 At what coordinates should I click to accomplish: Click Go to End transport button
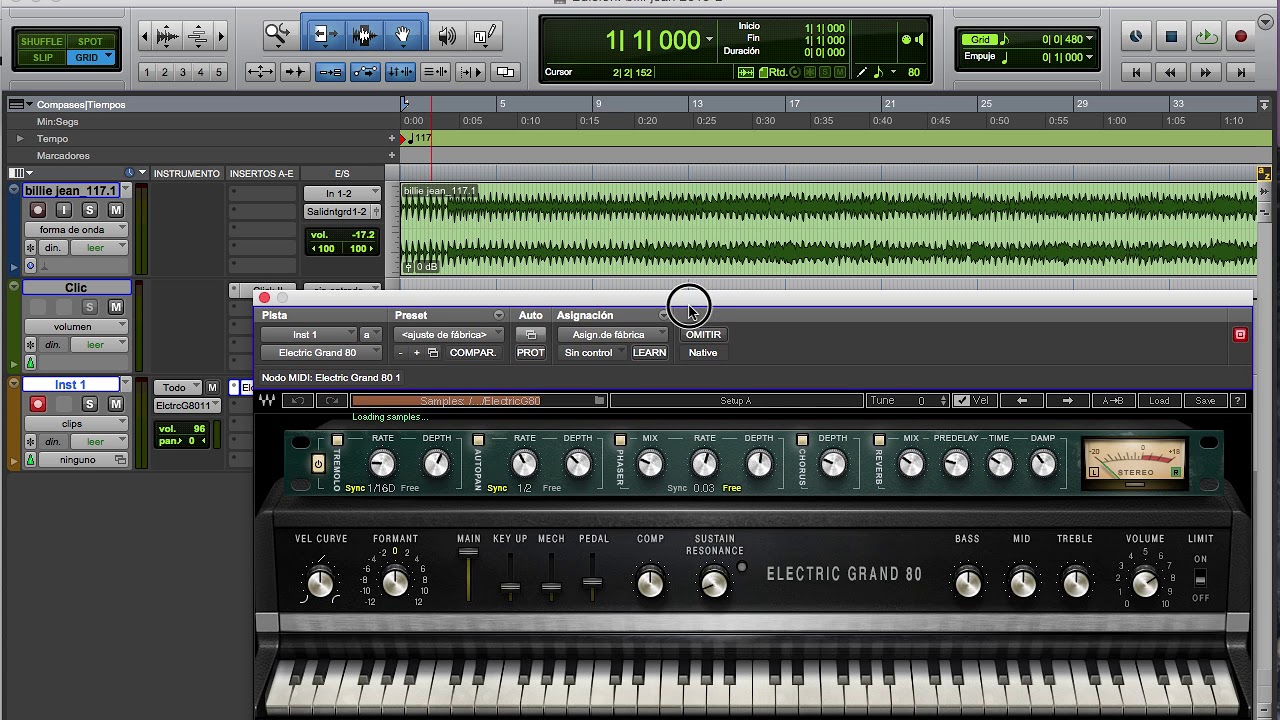1241,72
